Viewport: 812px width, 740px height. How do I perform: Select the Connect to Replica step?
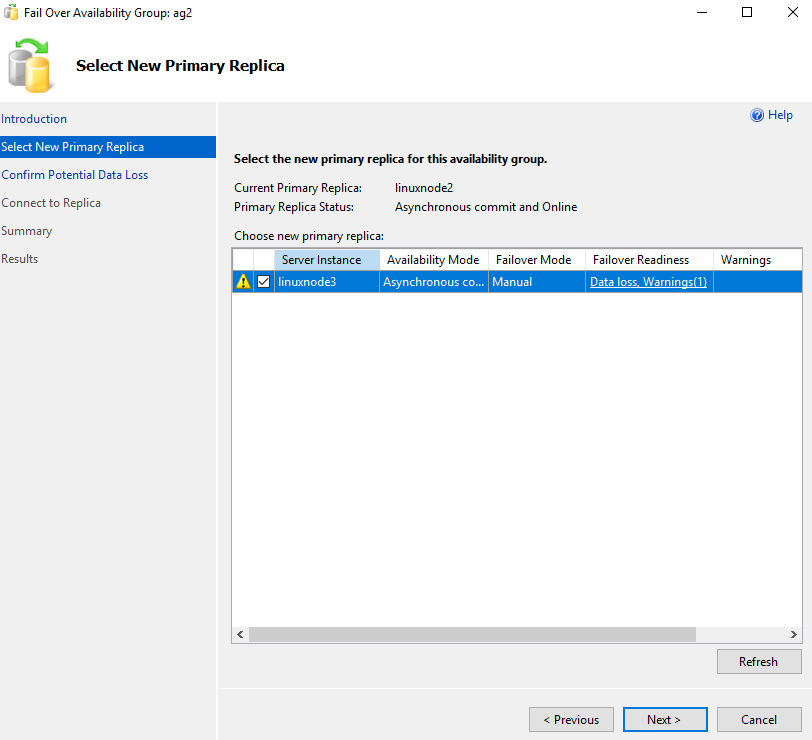[x=51, y=203]
